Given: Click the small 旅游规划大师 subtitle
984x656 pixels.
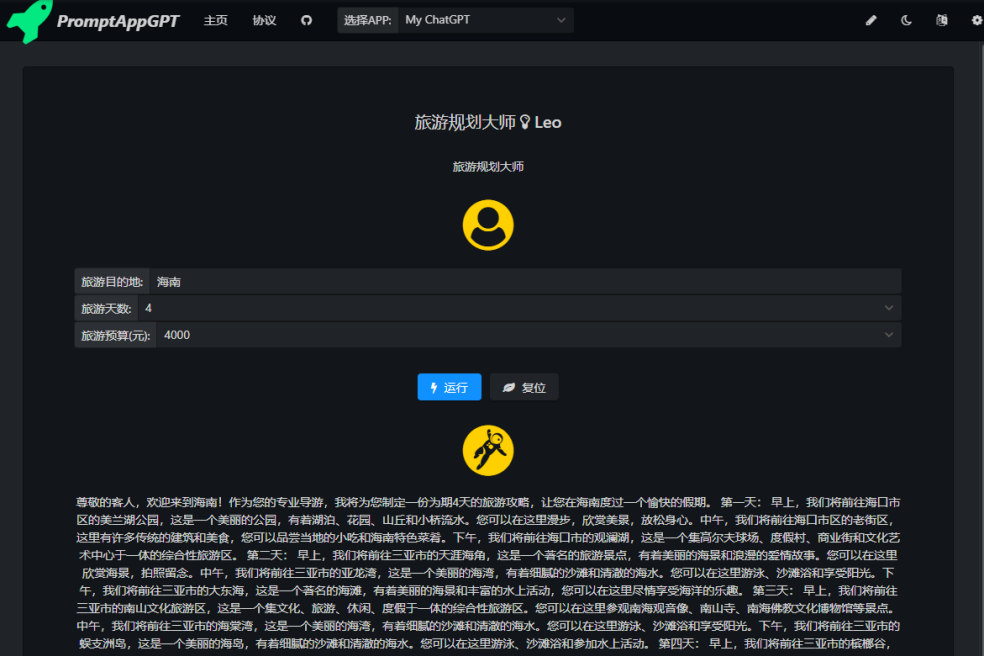Looking at the screenshot, I should (488, 166).
